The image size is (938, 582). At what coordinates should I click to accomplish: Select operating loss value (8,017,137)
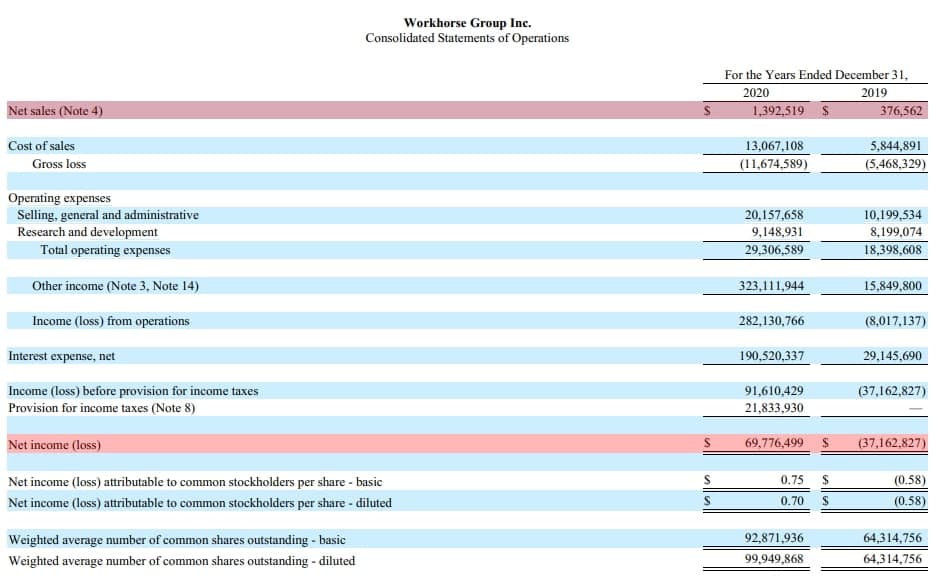895,321
